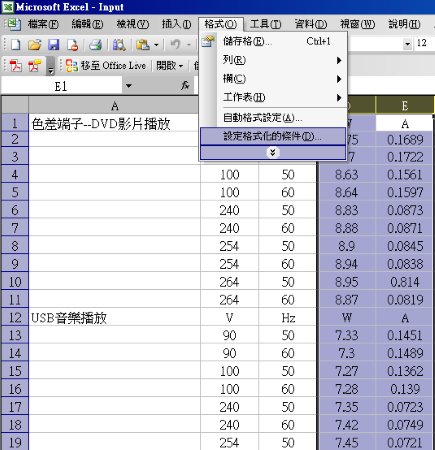Click the 格式(O) menu
The image size is (435, 450).
(x=221, y=24)
